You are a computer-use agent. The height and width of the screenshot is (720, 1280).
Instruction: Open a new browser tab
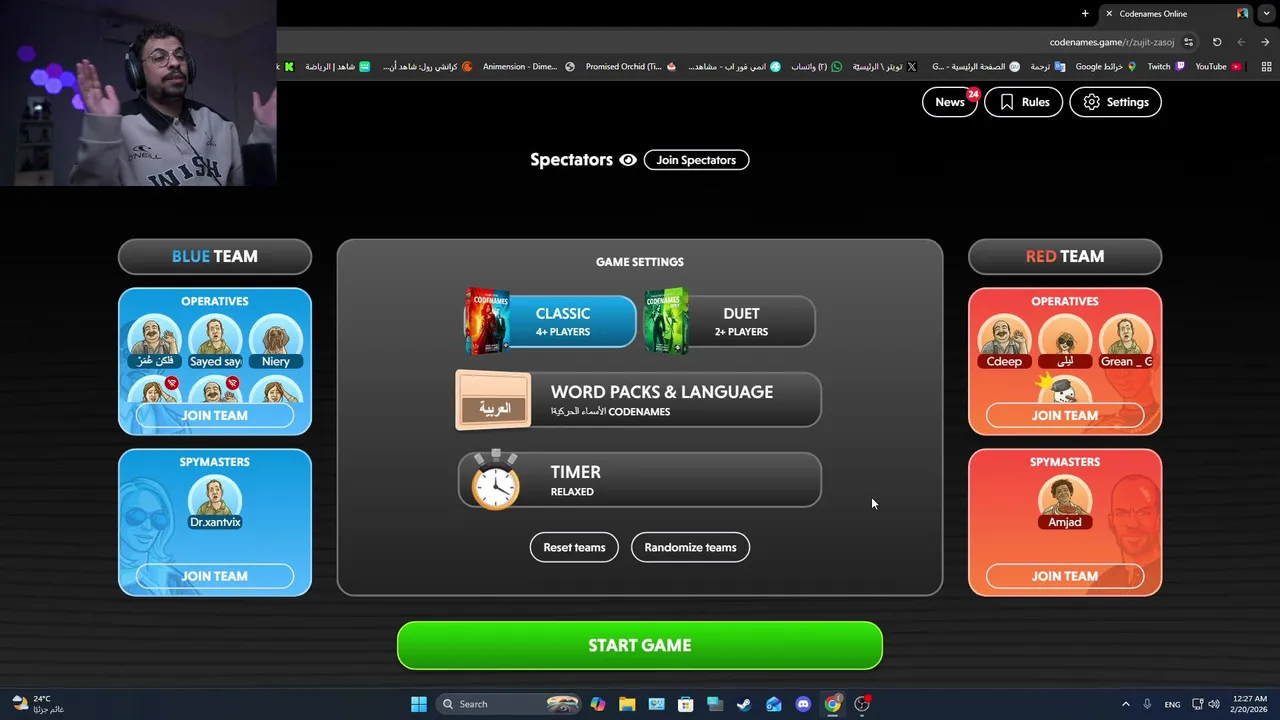1085,14
